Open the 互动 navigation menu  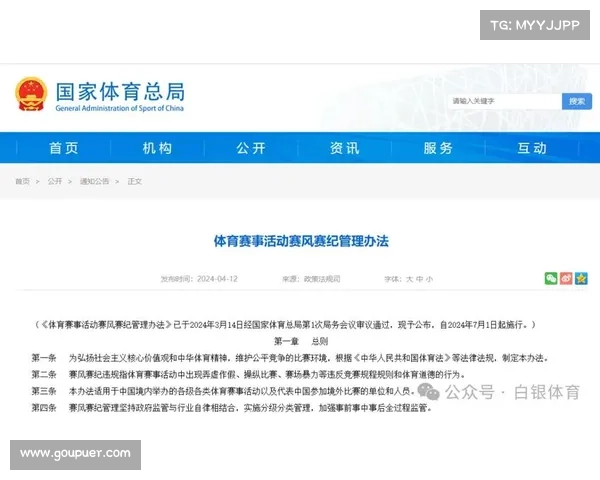point(532,148)
